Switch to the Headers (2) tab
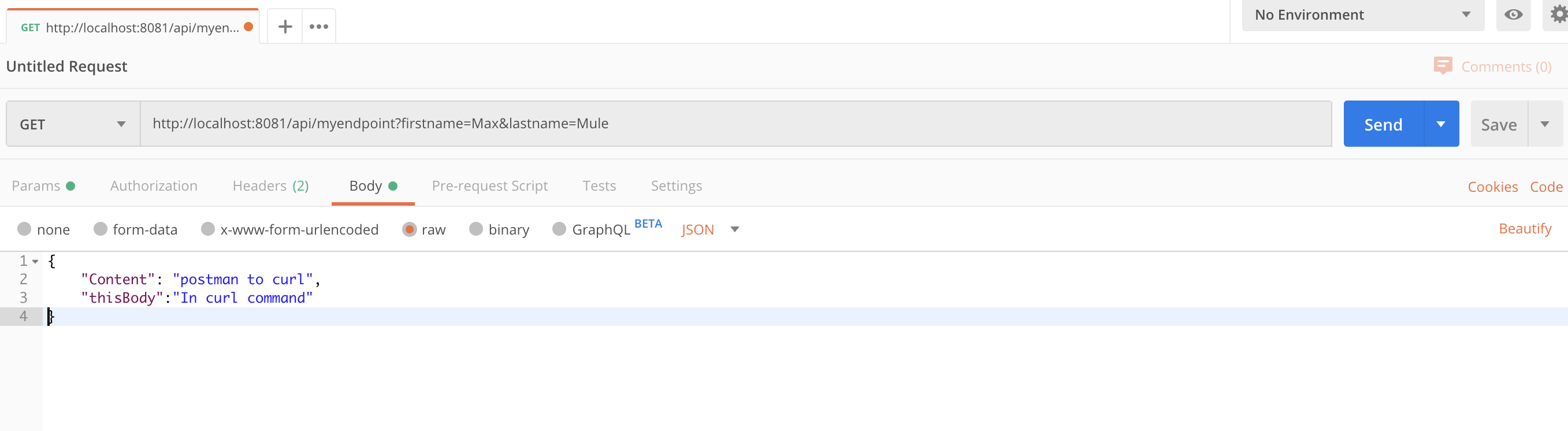1568x431 pixels. coord(270,185)
